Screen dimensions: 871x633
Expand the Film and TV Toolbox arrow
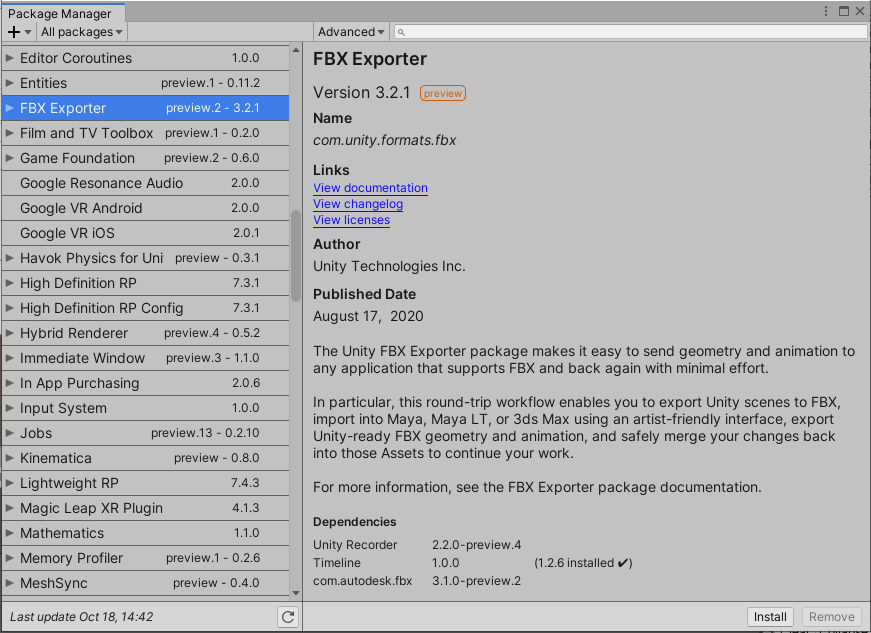[x=9, y=133]
